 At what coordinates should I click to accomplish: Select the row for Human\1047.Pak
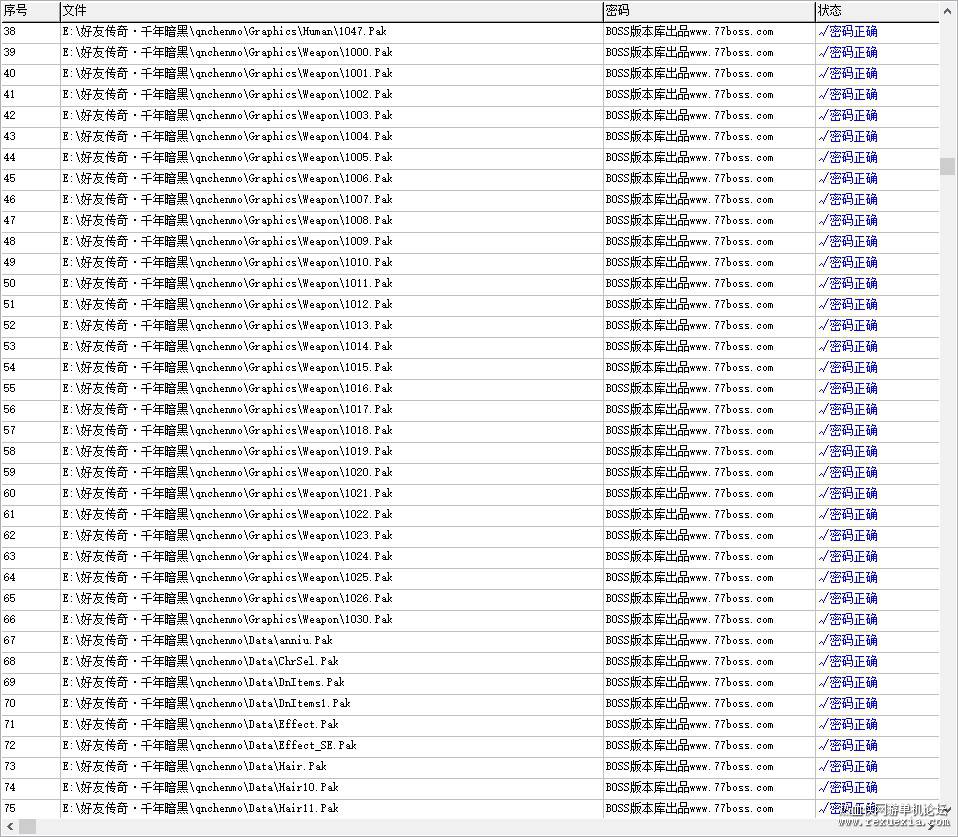point(470,32)
